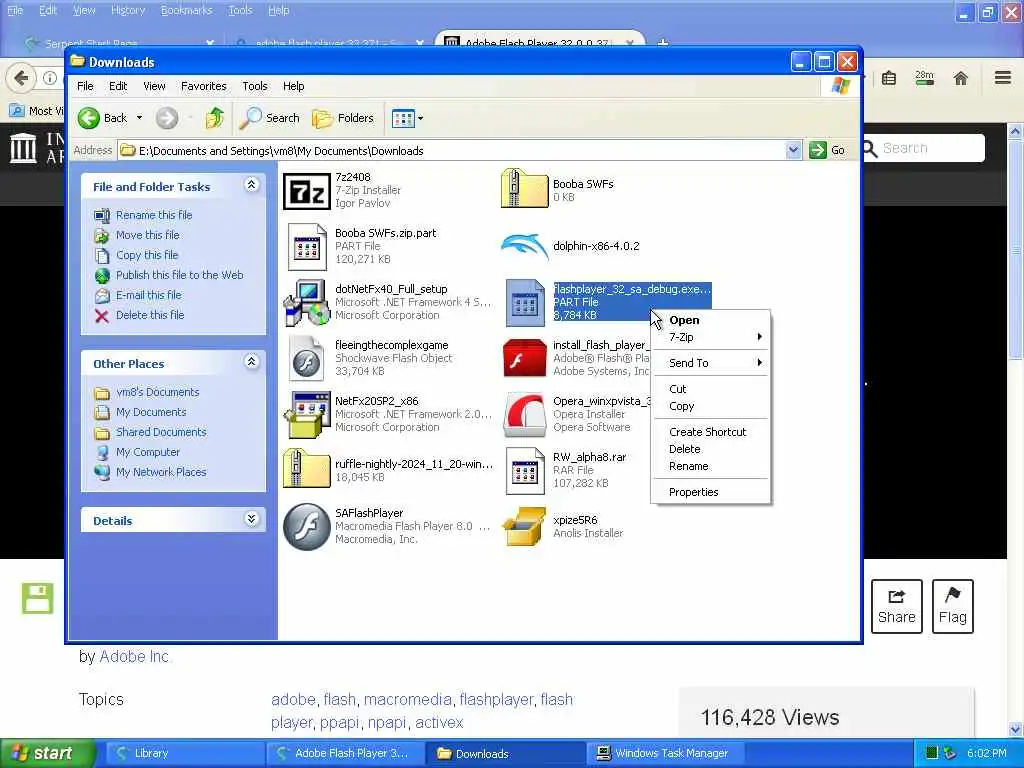The image size is (1024, 768).
Task: Click Publish this file to the Web
Action: click(x=180, y=276)
